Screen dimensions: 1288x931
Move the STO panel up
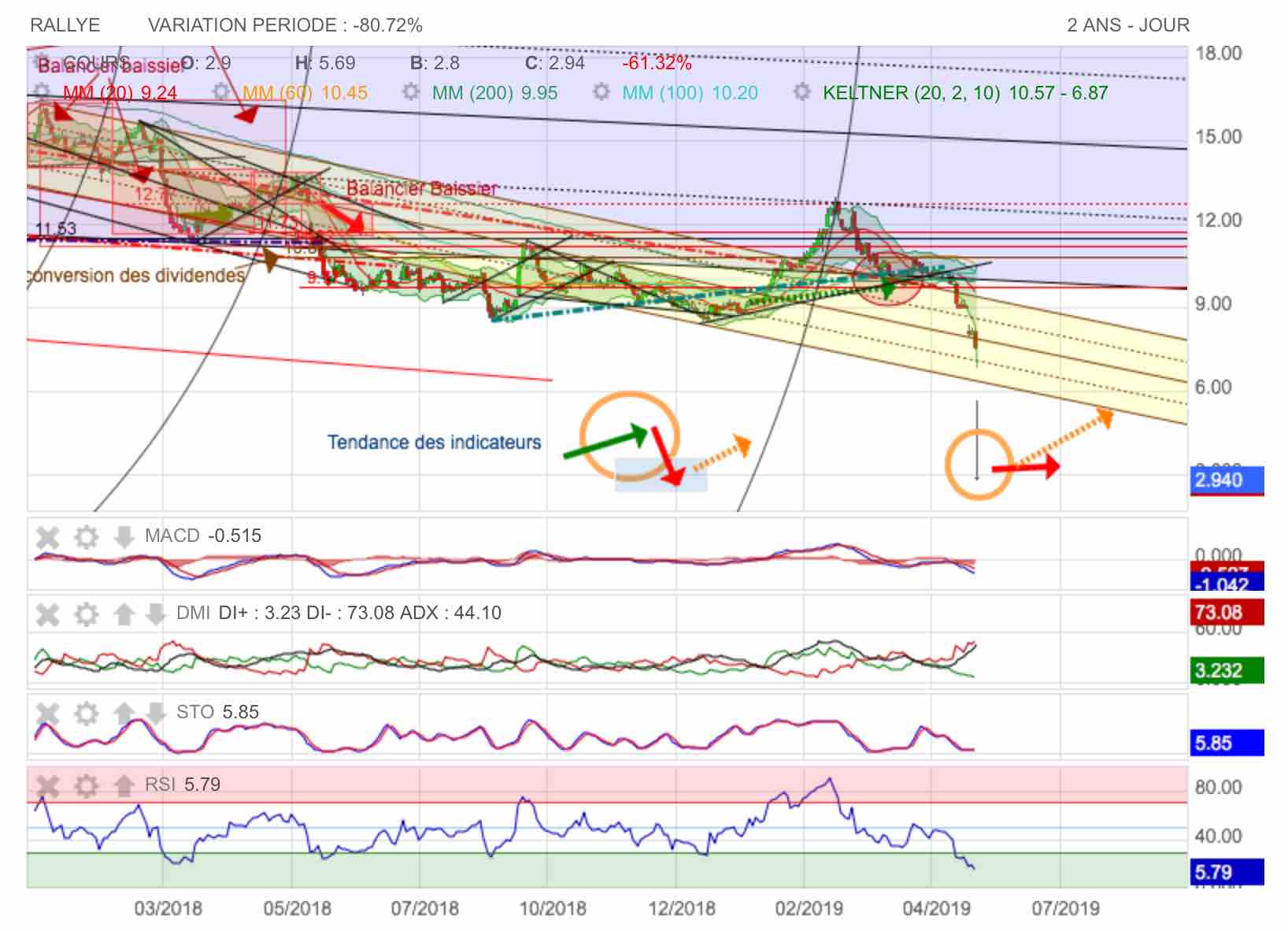tap(124, 714)
